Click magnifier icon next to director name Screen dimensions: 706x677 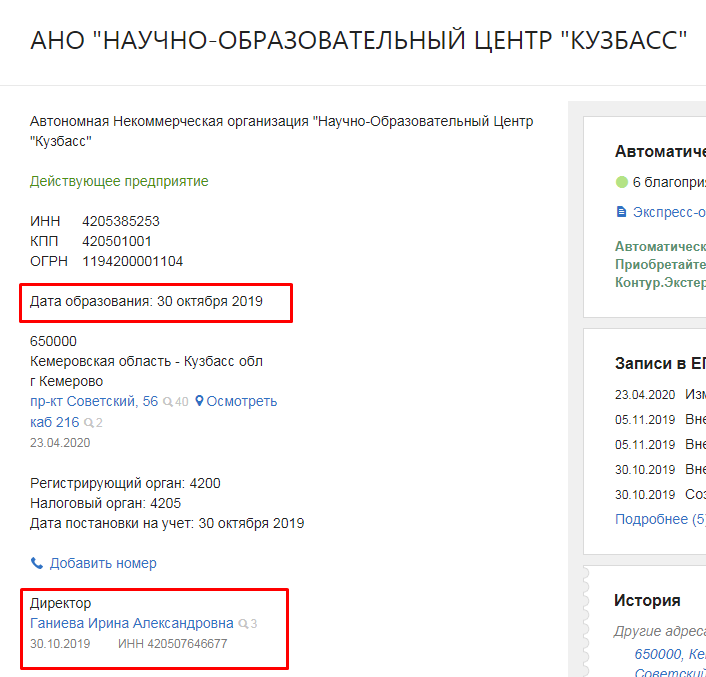tap(243, 624)
